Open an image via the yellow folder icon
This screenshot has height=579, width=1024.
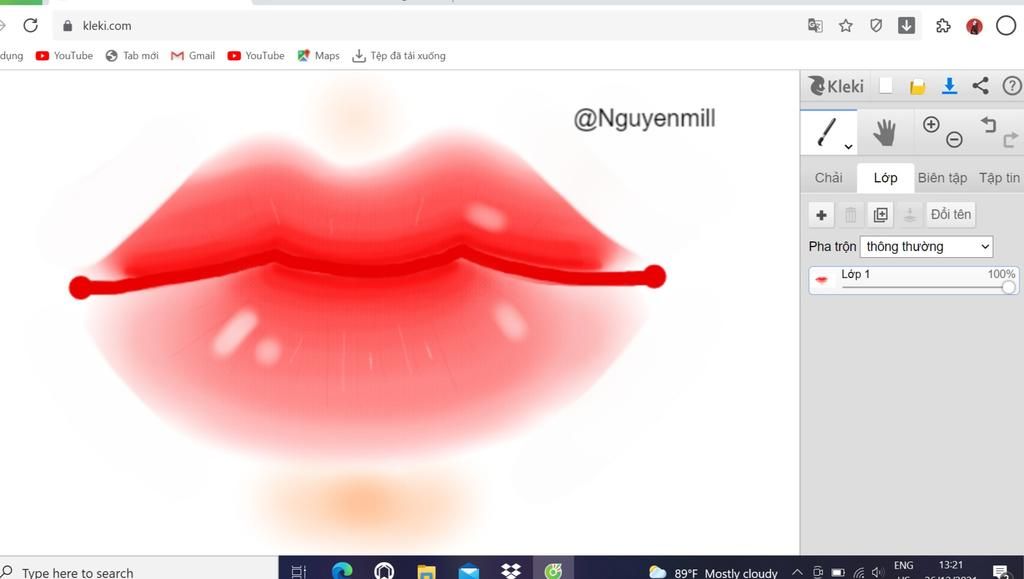[917, 87]
